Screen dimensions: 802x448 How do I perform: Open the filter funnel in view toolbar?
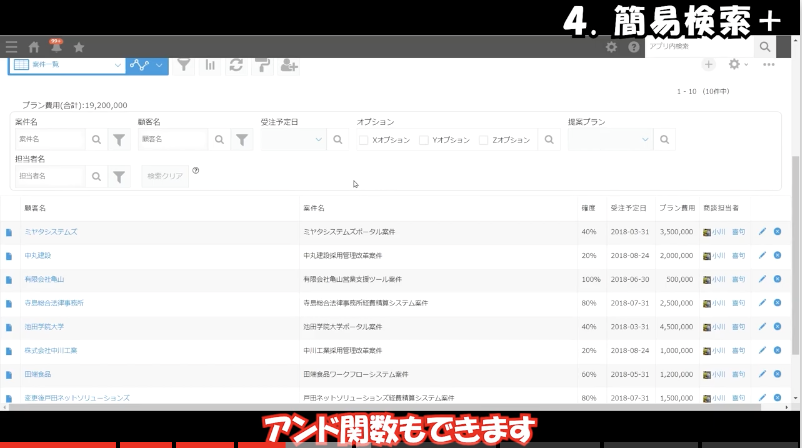tap(184, 65)
